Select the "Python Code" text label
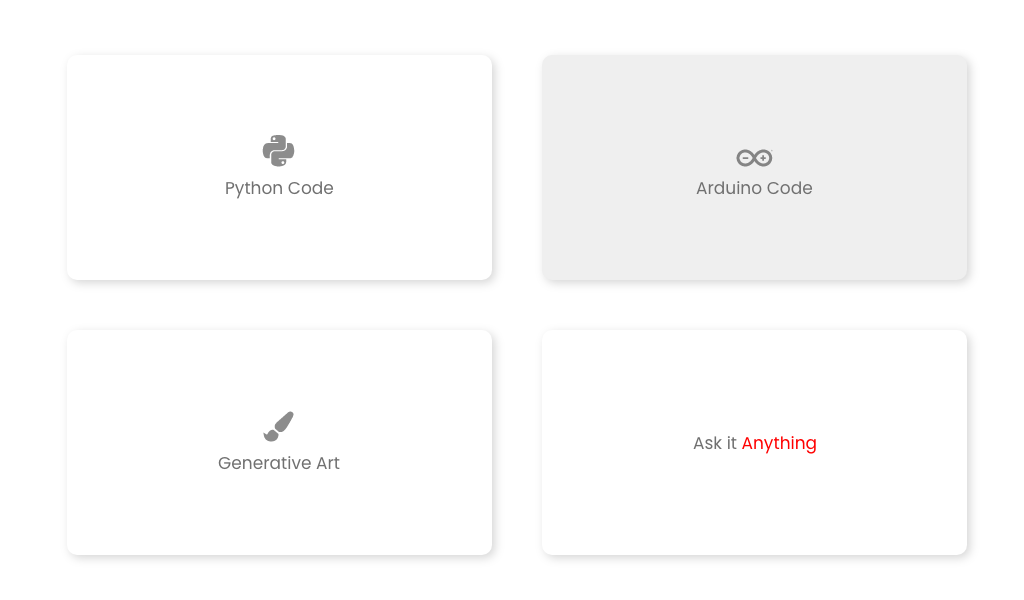 click(x=279, y=188)
